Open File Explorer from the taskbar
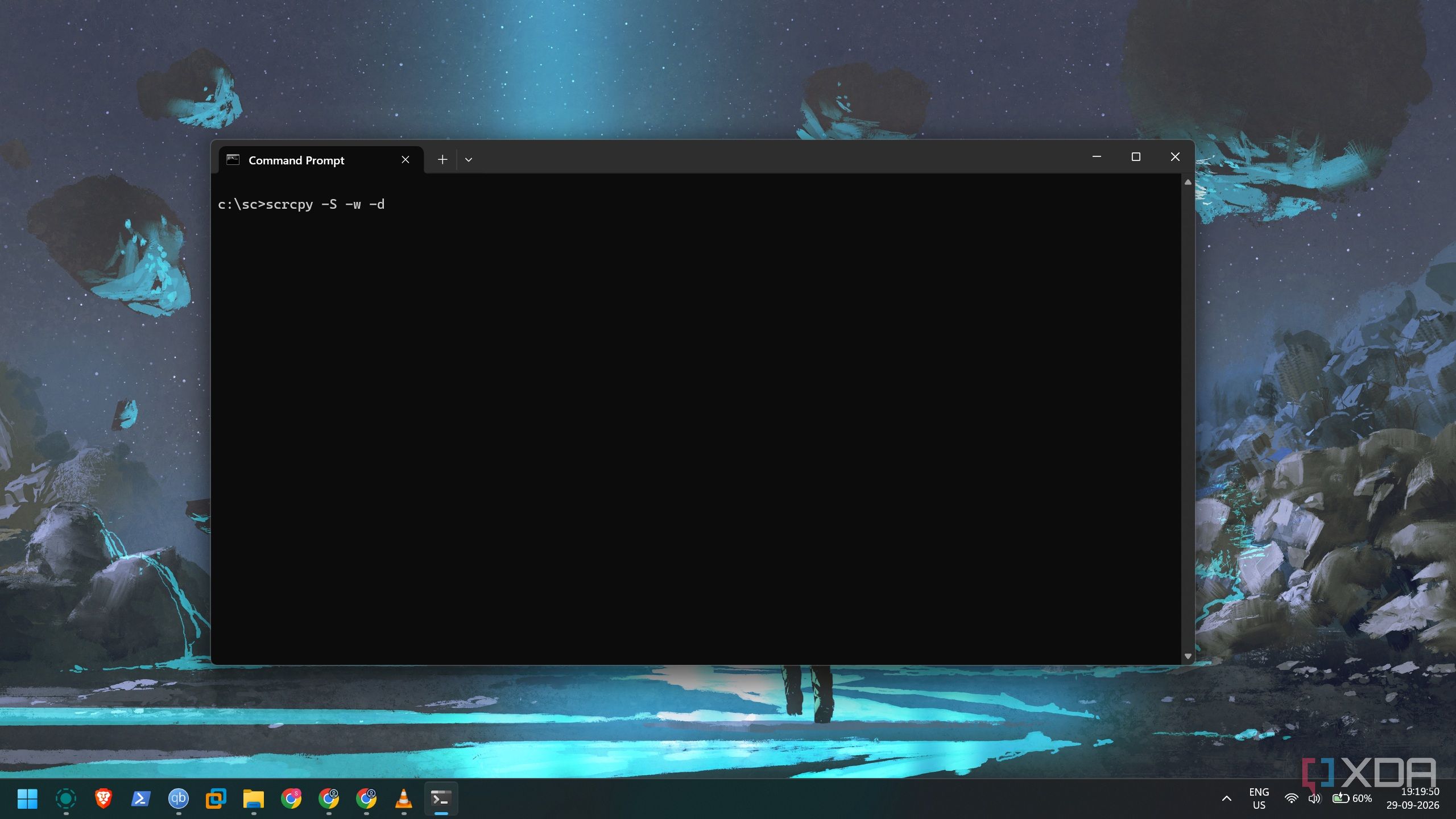The width and height of the screenshot is (1456, 819). coord(254,799)
